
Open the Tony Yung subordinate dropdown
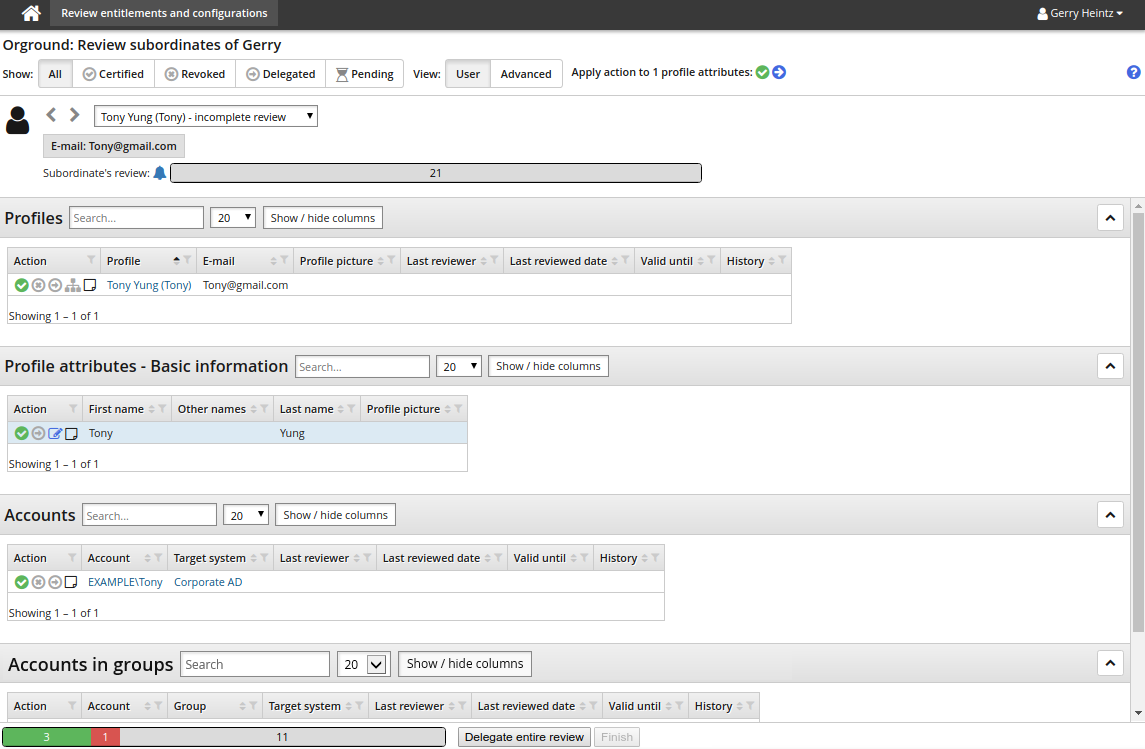pyautogui.click(x=206, y=117)
